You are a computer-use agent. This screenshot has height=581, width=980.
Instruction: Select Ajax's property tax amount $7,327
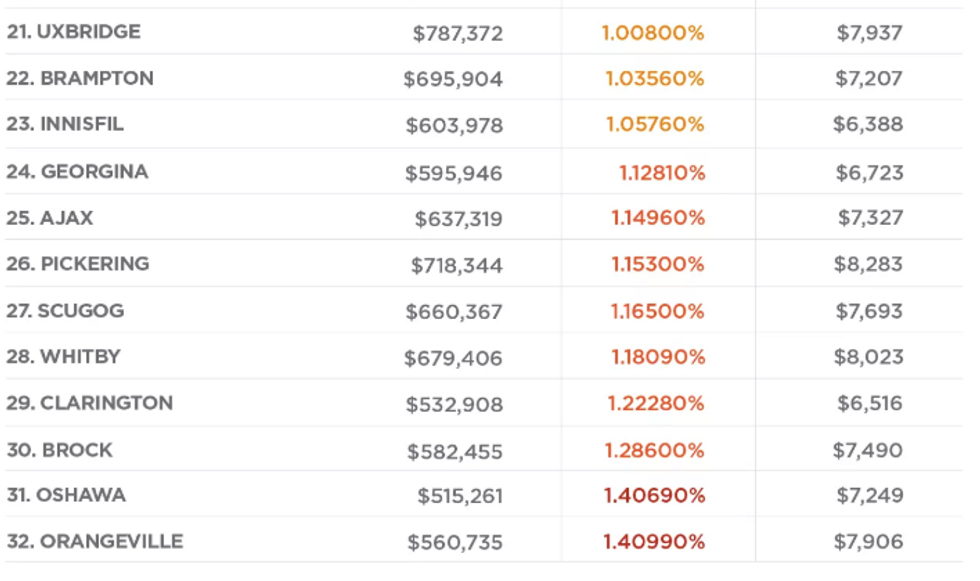pyautogui.click(x=871, y=218)
